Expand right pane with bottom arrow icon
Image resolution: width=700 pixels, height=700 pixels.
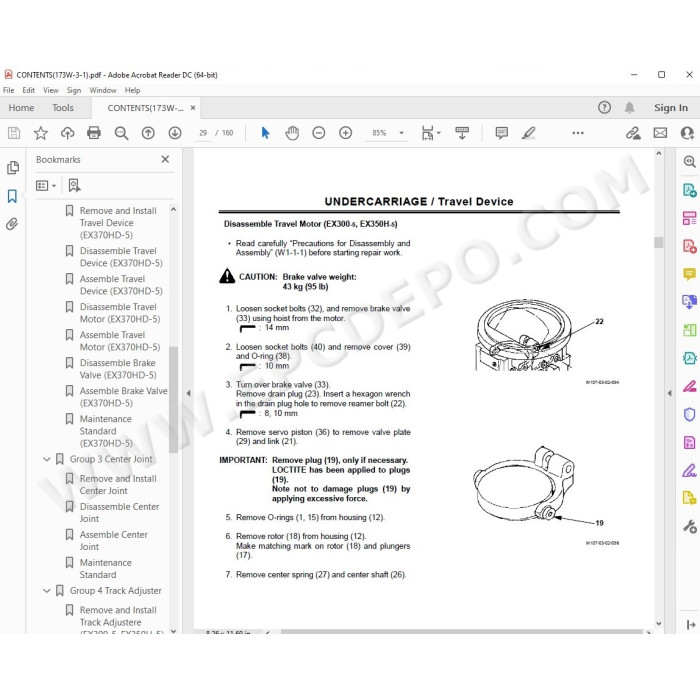[691, 625]
